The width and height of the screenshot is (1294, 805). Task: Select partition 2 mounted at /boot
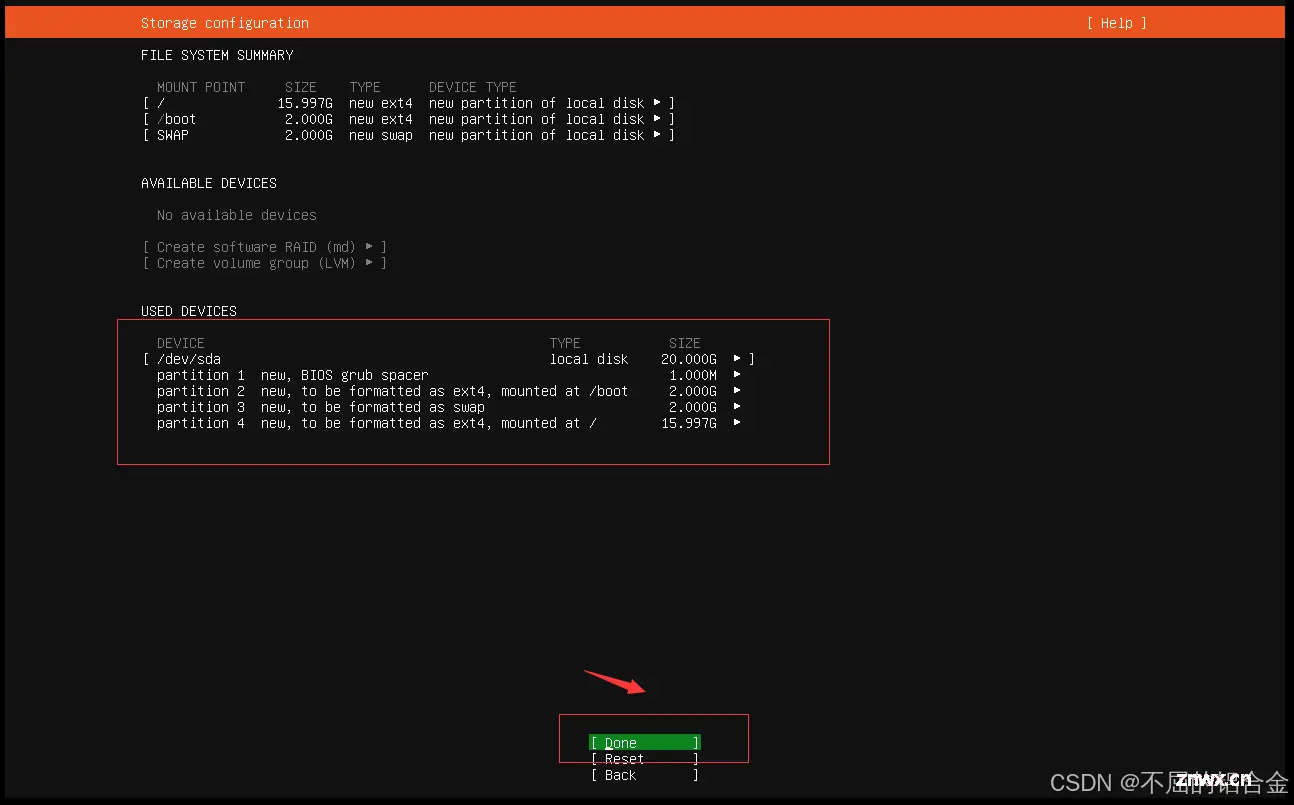tap(449, 391)
